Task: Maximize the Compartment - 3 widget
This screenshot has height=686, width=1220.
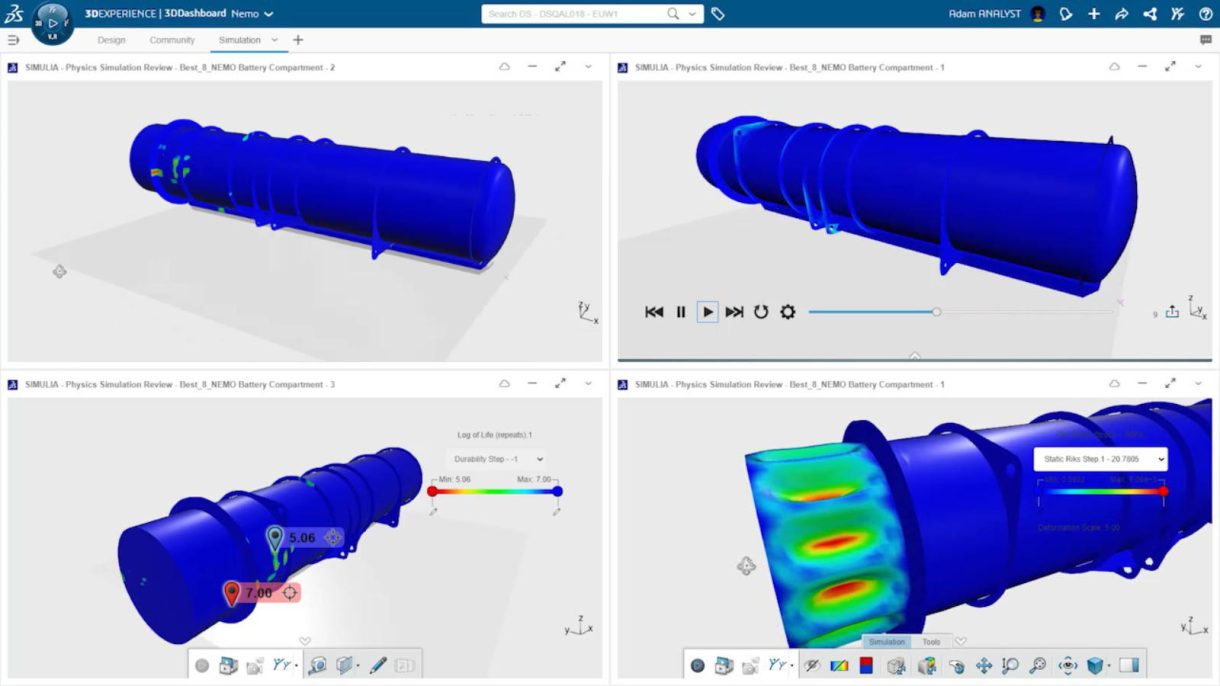Action: (x=560, y=384)
